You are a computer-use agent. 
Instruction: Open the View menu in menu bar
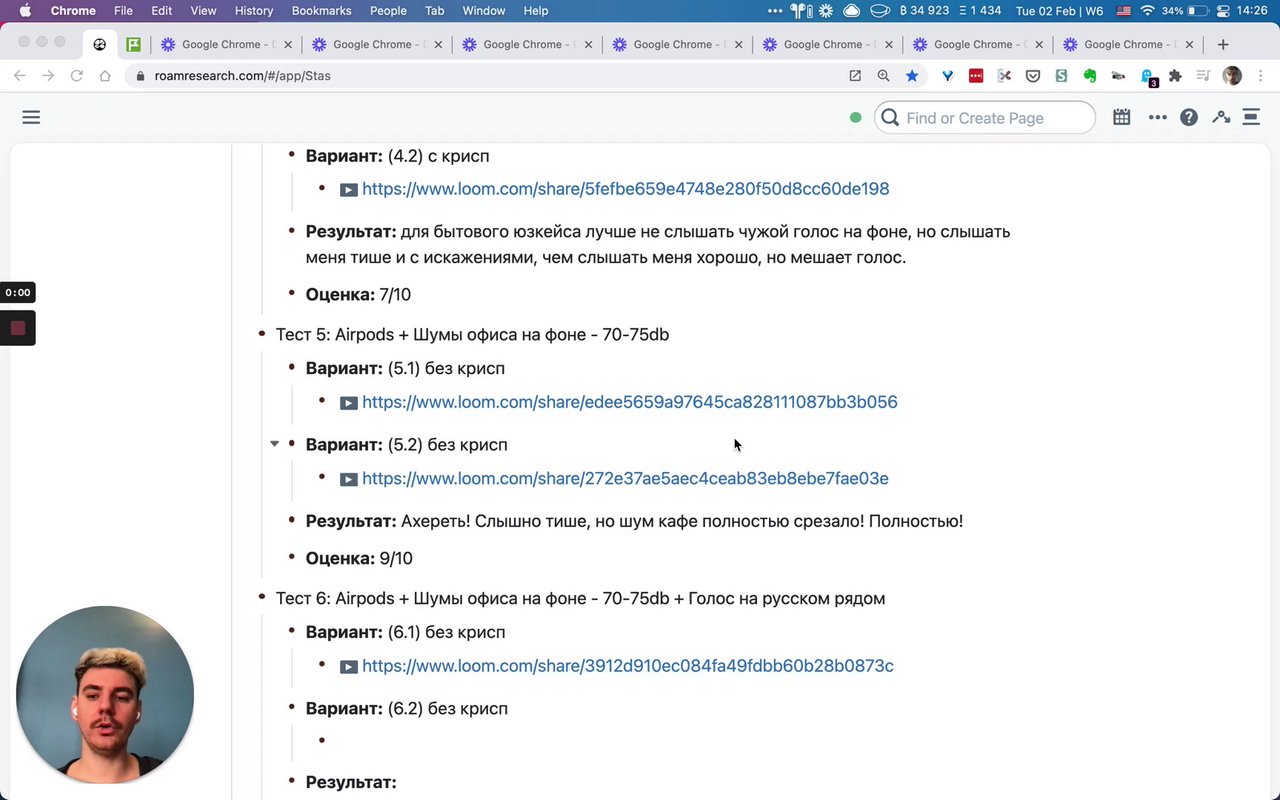click(203, 11)
